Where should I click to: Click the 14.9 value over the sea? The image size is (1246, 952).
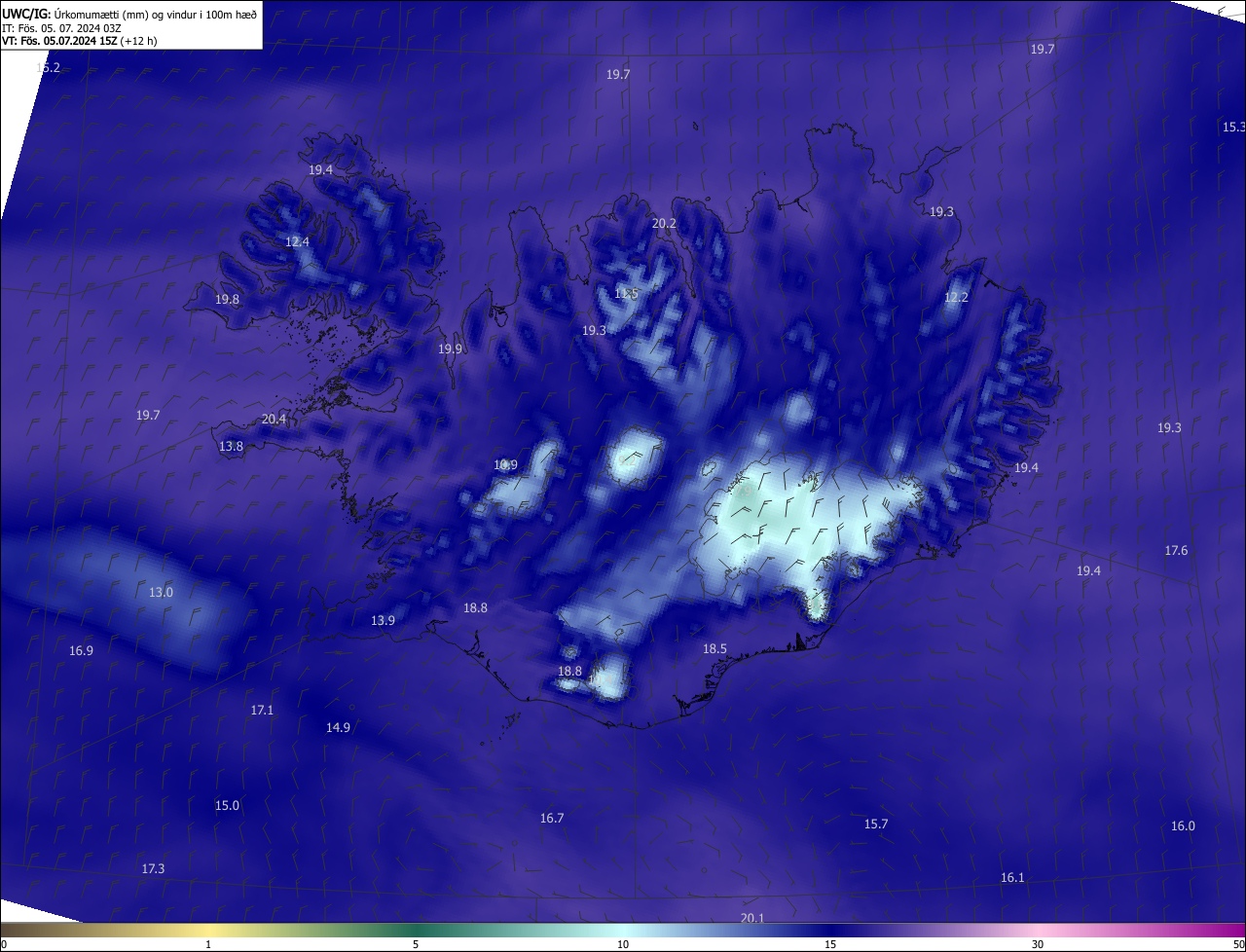pyautogui.click(x=338, y=728)
